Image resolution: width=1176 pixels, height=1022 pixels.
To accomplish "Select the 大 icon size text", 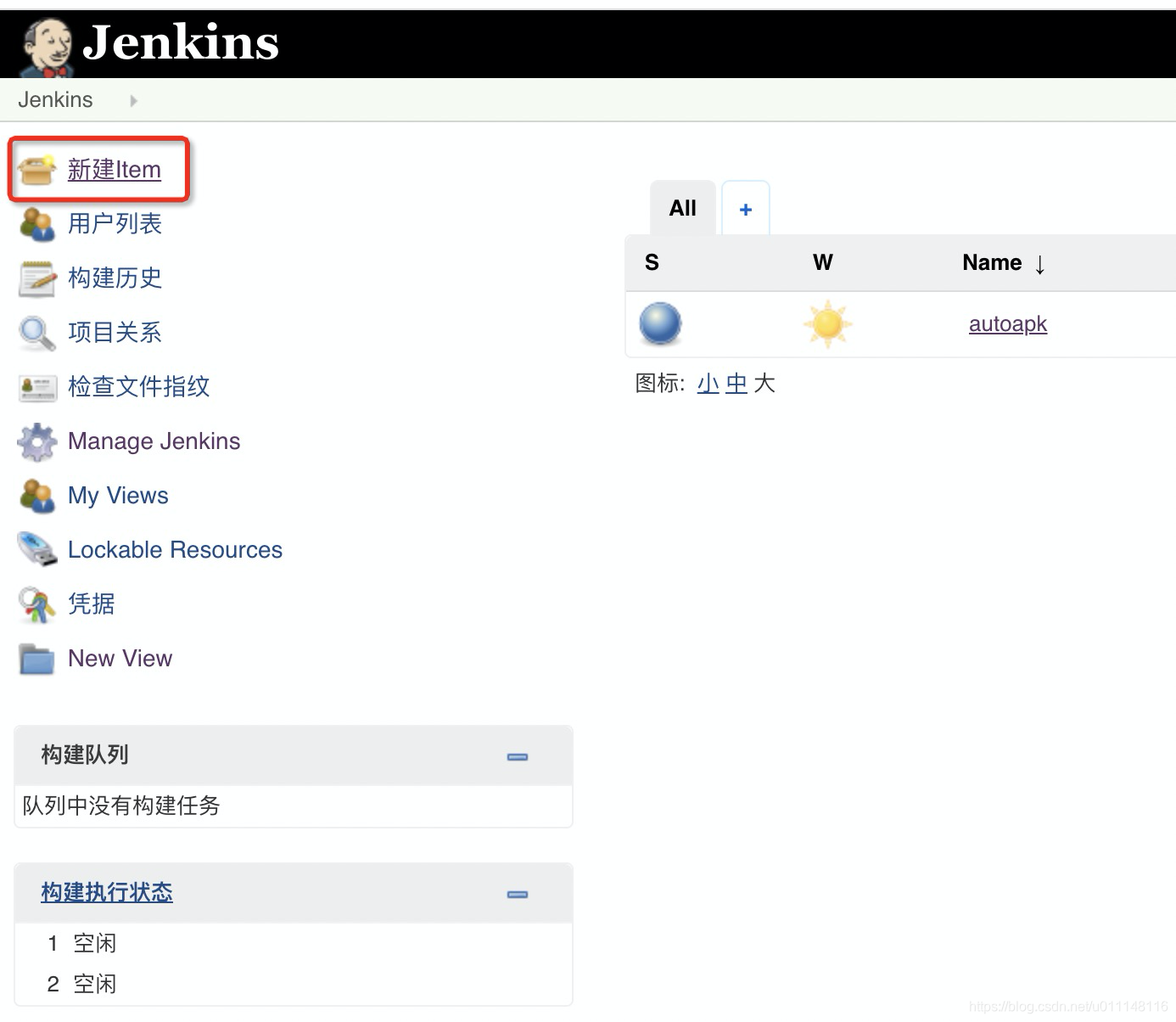I will pyautogui.click(x=764, y=384).
